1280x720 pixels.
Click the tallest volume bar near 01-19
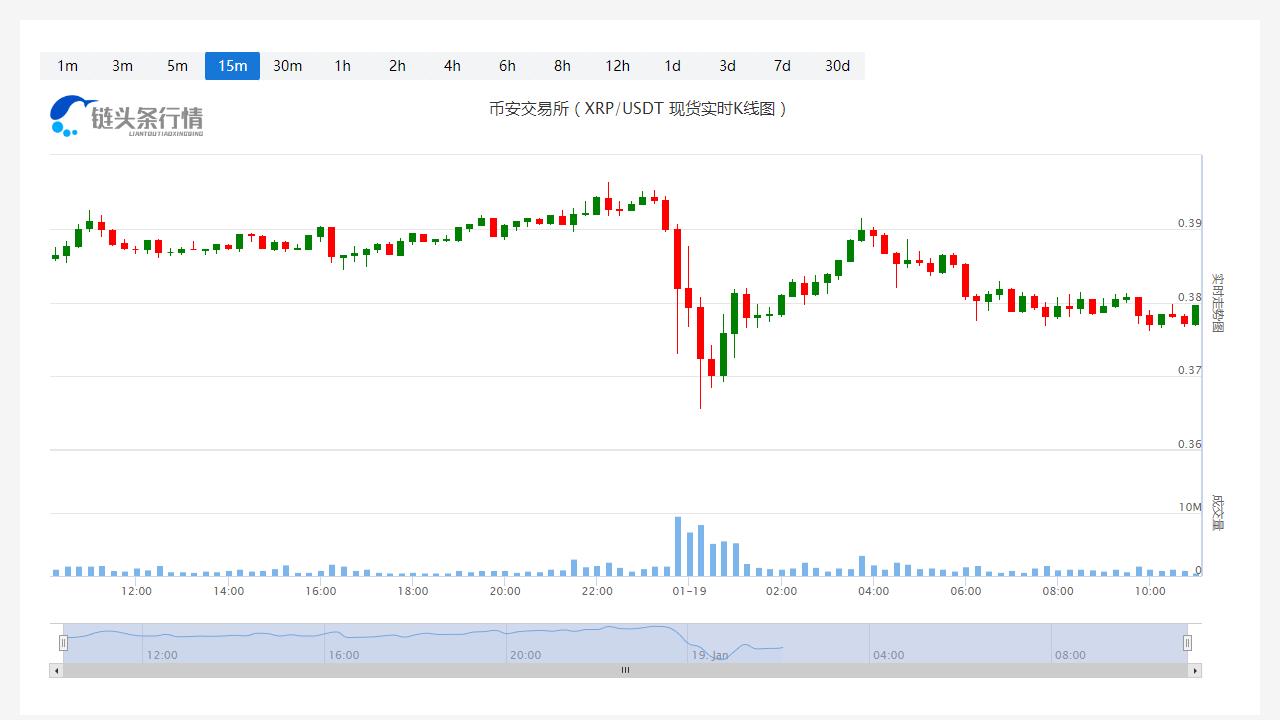tap(678, 546)
